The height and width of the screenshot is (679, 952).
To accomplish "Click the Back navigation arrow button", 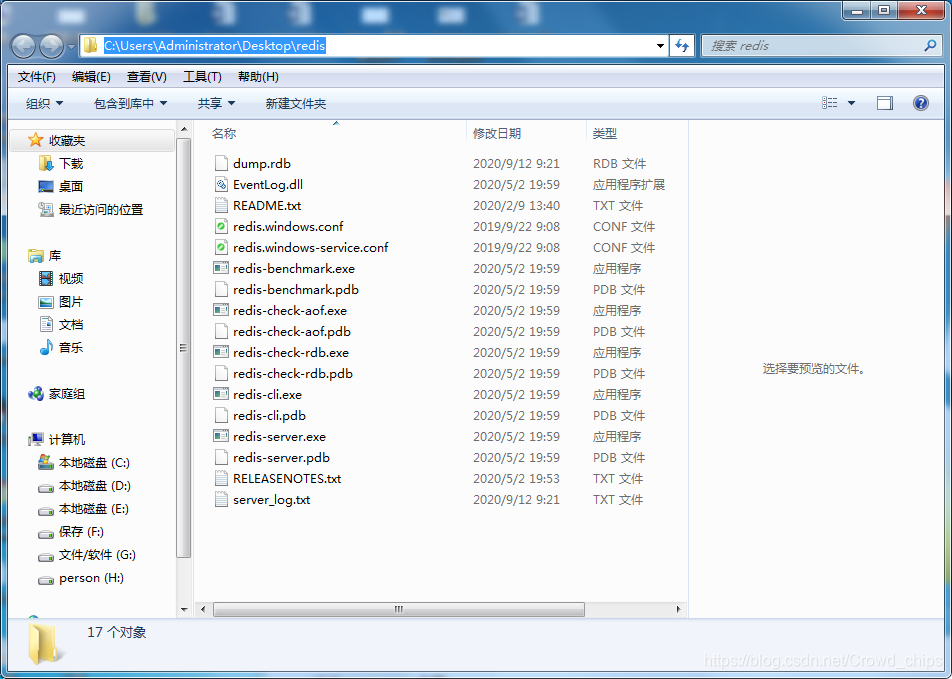I will click(24, 46).
